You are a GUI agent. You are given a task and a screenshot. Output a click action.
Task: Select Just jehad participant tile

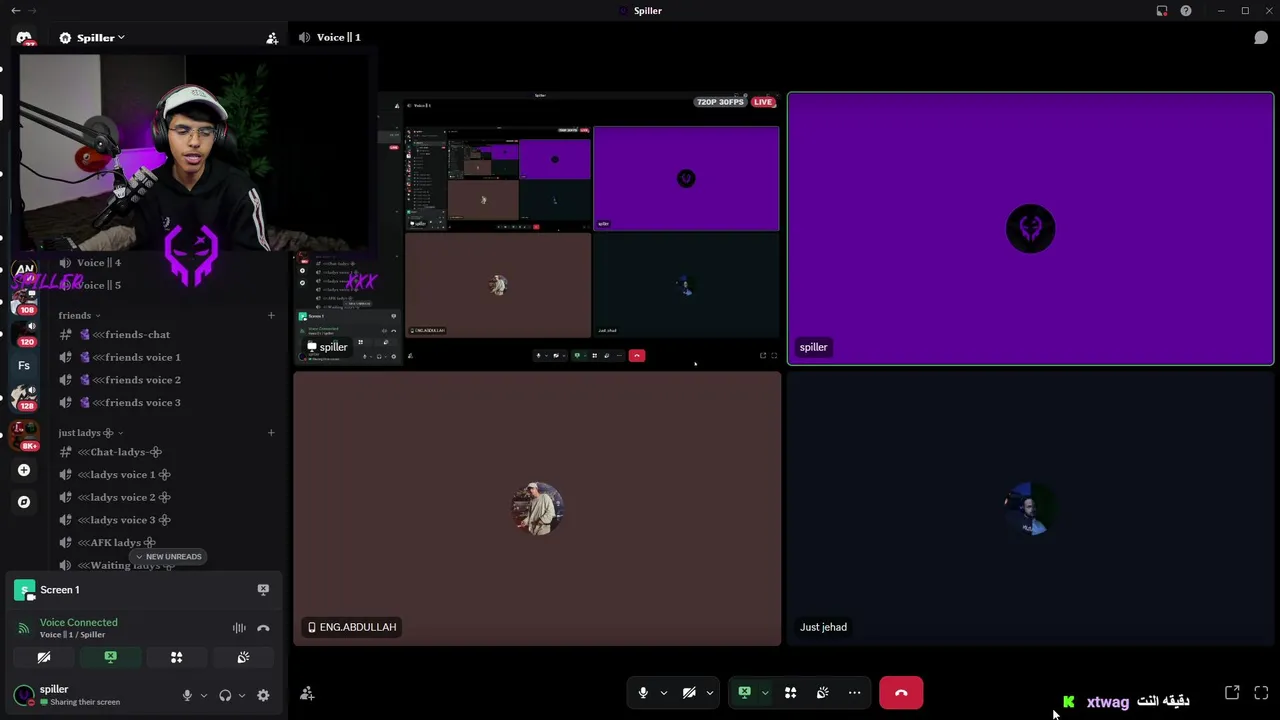coord(1030,508)
